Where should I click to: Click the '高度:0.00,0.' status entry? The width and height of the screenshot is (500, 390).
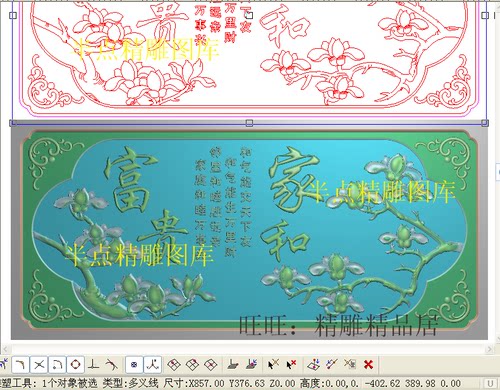pos(330,383)
